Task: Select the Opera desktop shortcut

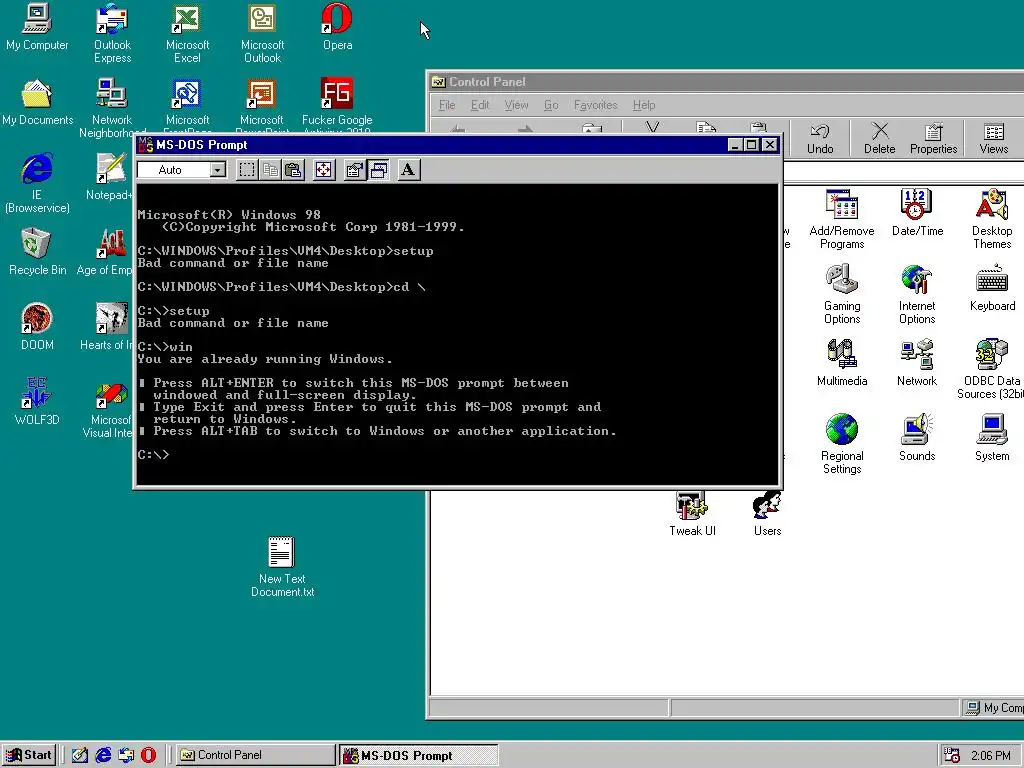Action: click(x=337, y=27)
